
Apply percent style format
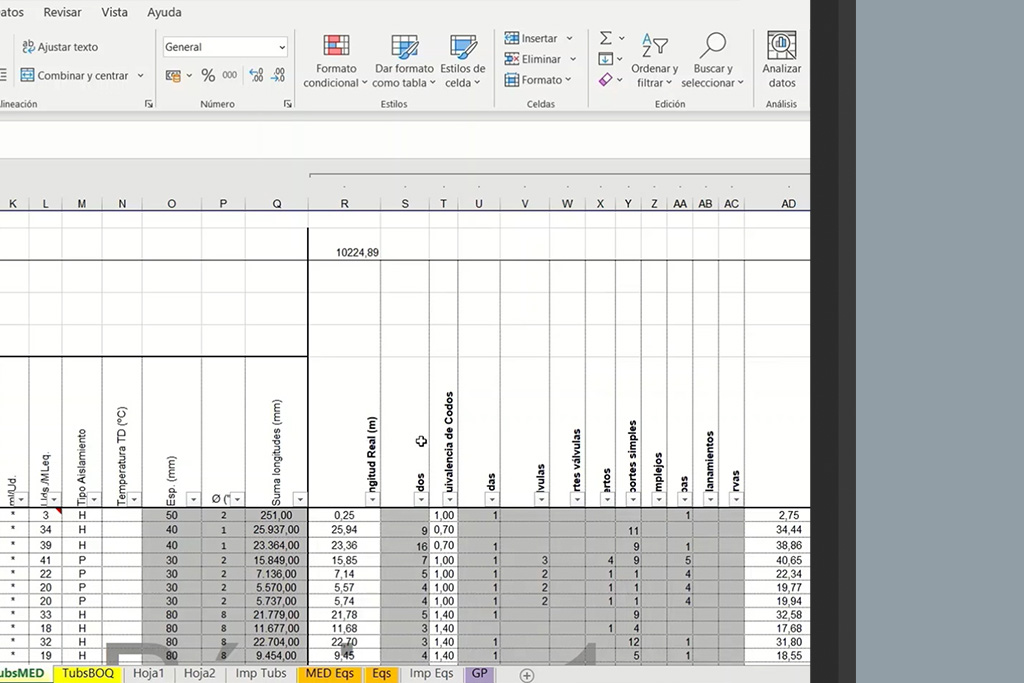pyautogui.click(x=208, y=76)
